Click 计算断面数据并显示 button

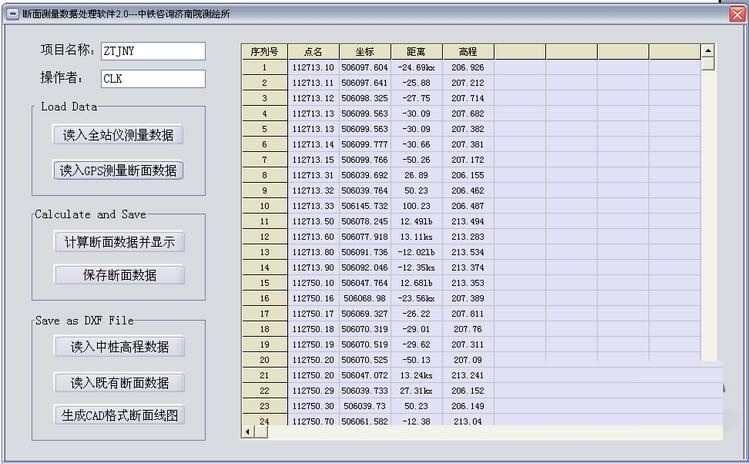click(119, 242)
